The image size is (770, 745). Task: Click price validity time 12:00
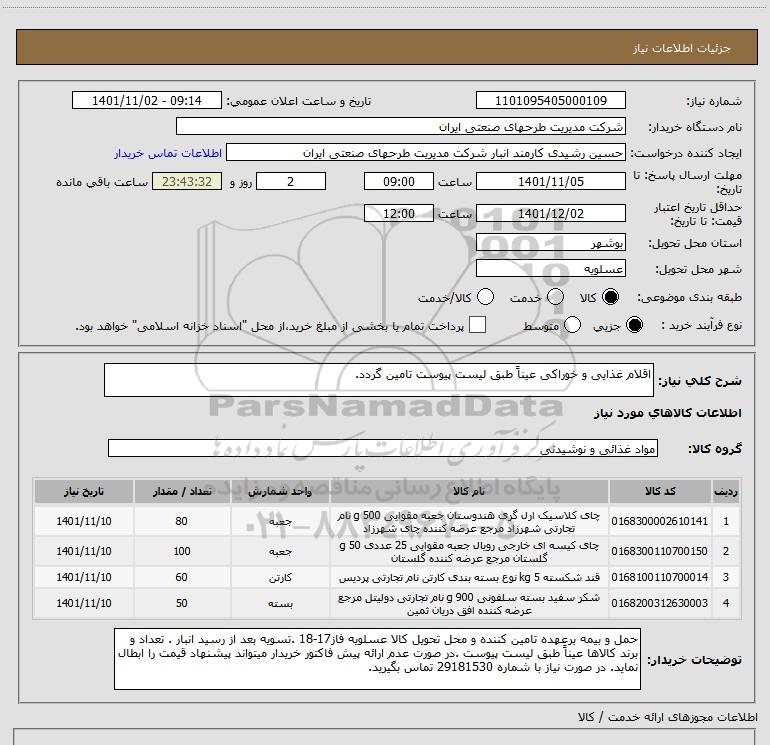tap(399, 214)
